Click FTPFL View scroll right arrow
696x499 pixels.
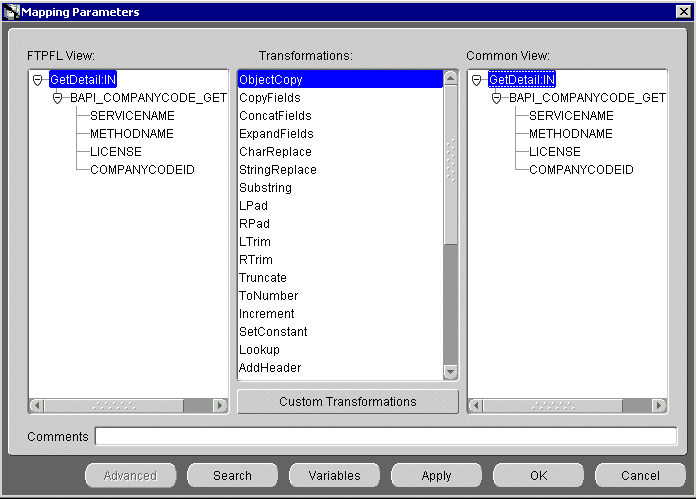(x=219, y=405)
